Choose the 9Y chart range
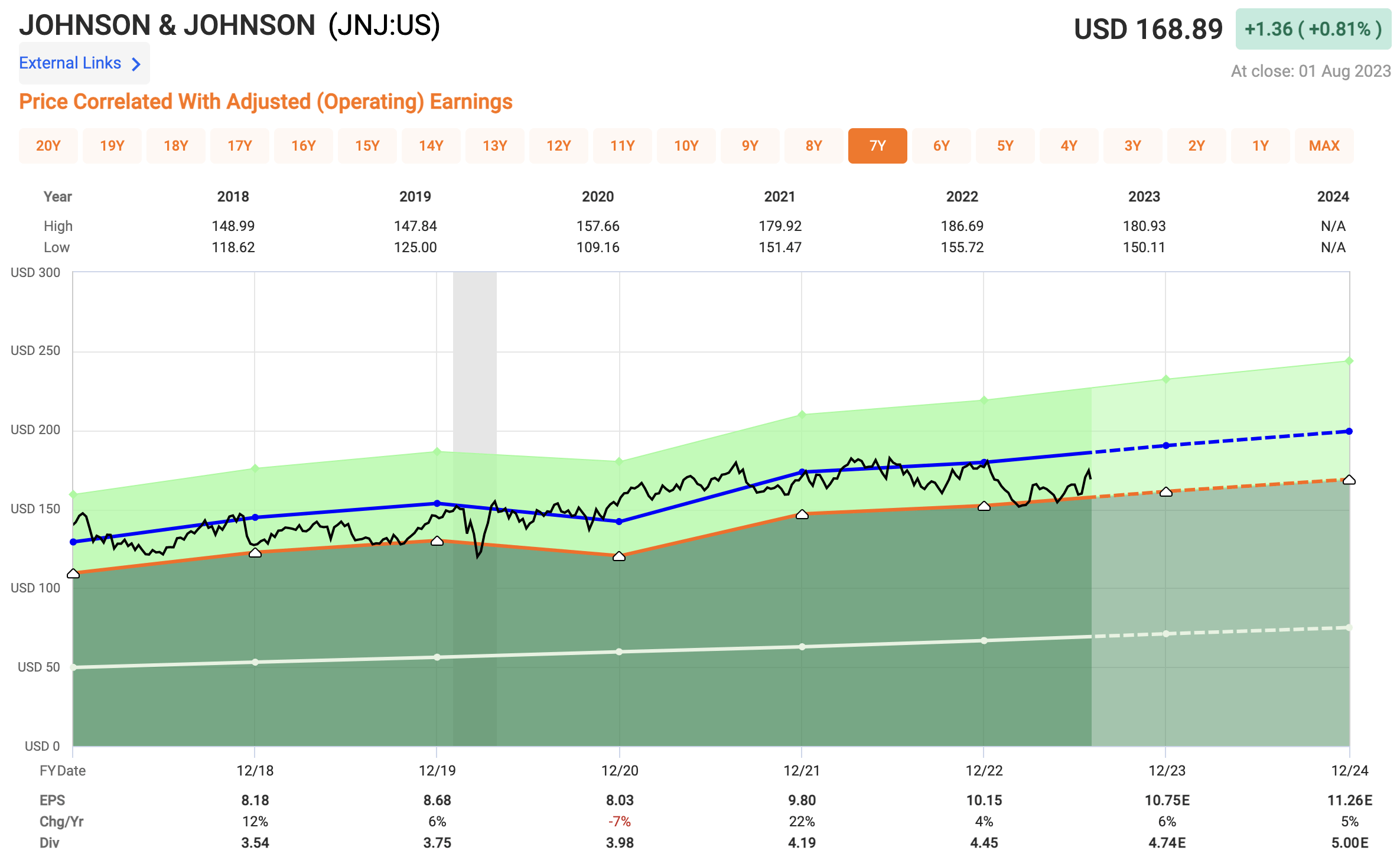This screenshot has width=1400, height=860. coord(750,146)
